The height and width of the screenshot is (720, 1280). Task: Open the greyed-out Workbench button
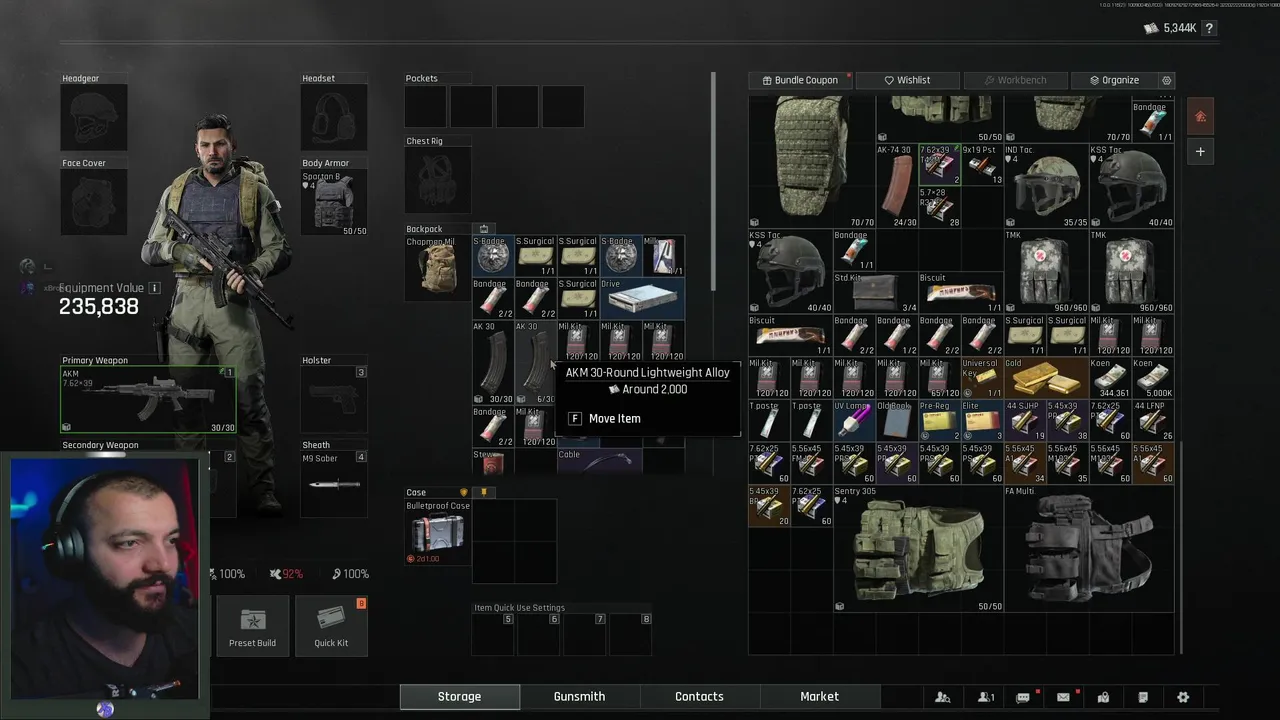(x=1015, y=80)
